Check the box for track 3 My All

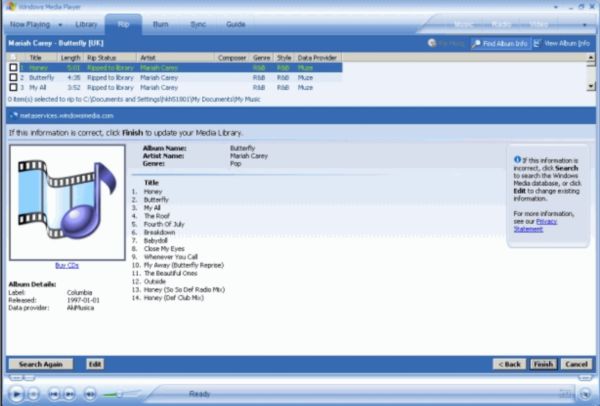(13, 87)
